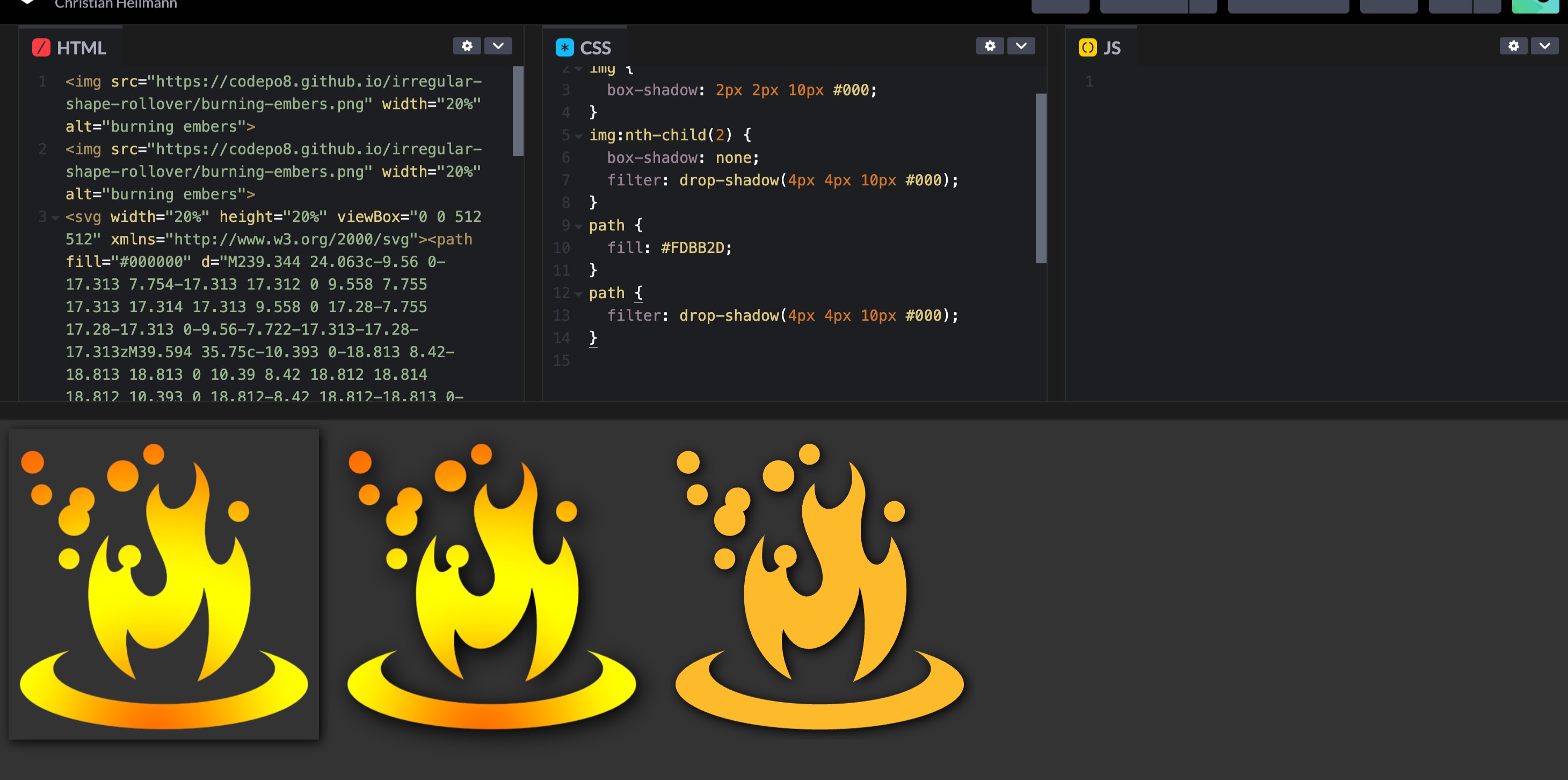The width and height of the screenshot is (1568, 780).
Task: Open CSS editor settings gear
Action: [x=990, y=46]
